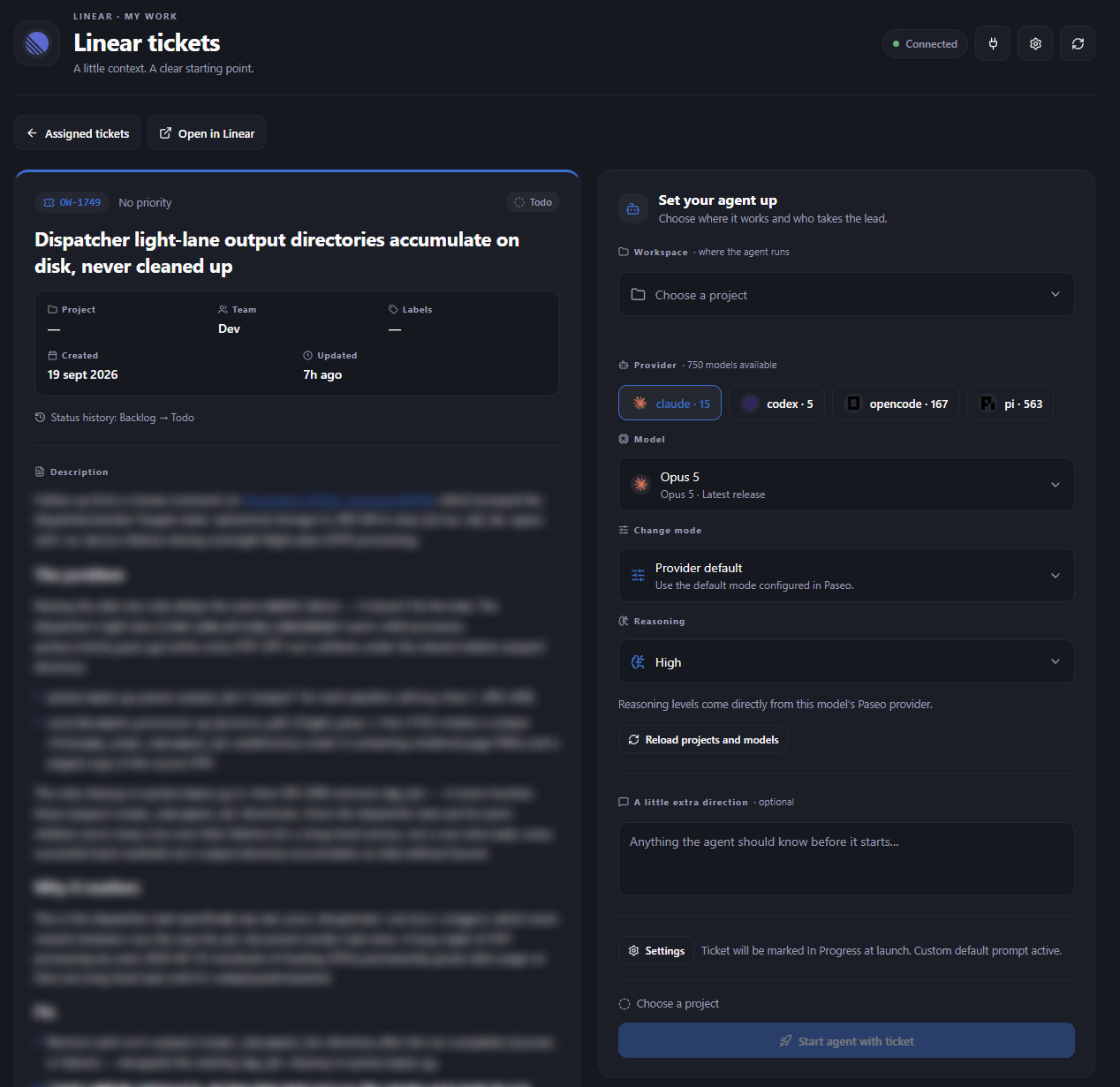Select the opencode provider option

click(896, 404)
